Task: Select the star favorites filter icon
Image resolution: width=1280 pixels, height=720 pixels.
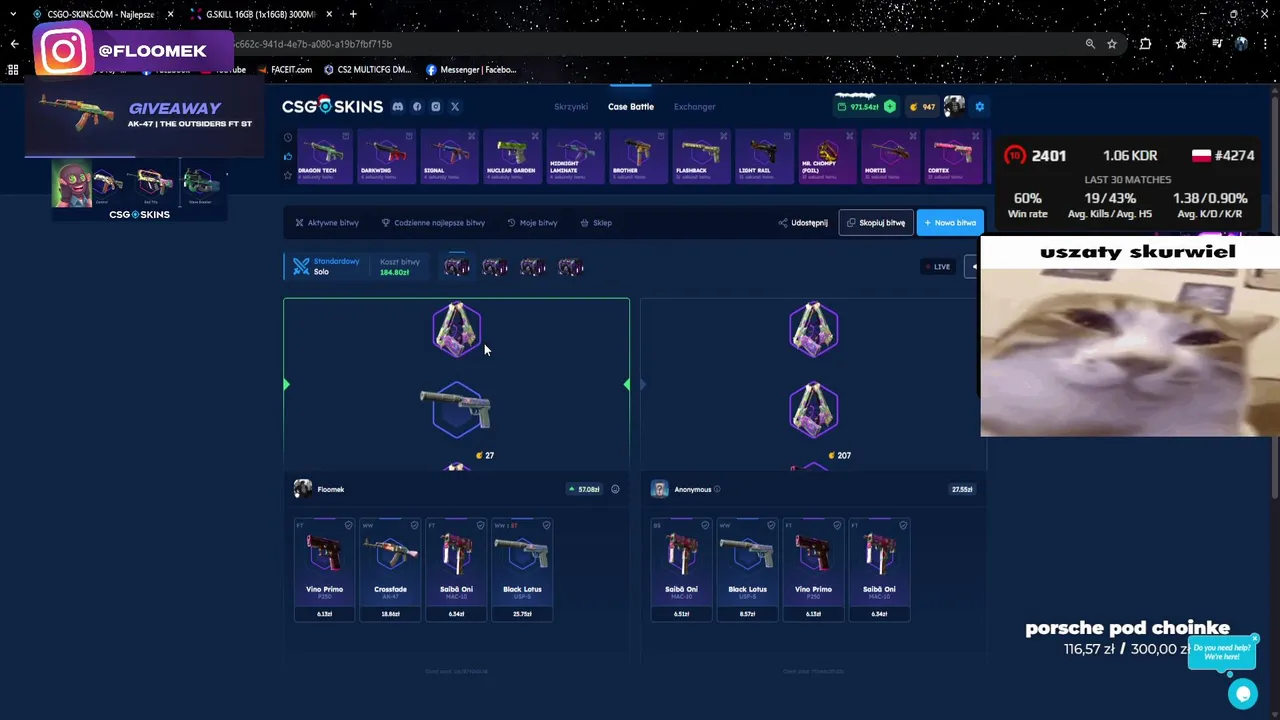Action: (288, 175)
